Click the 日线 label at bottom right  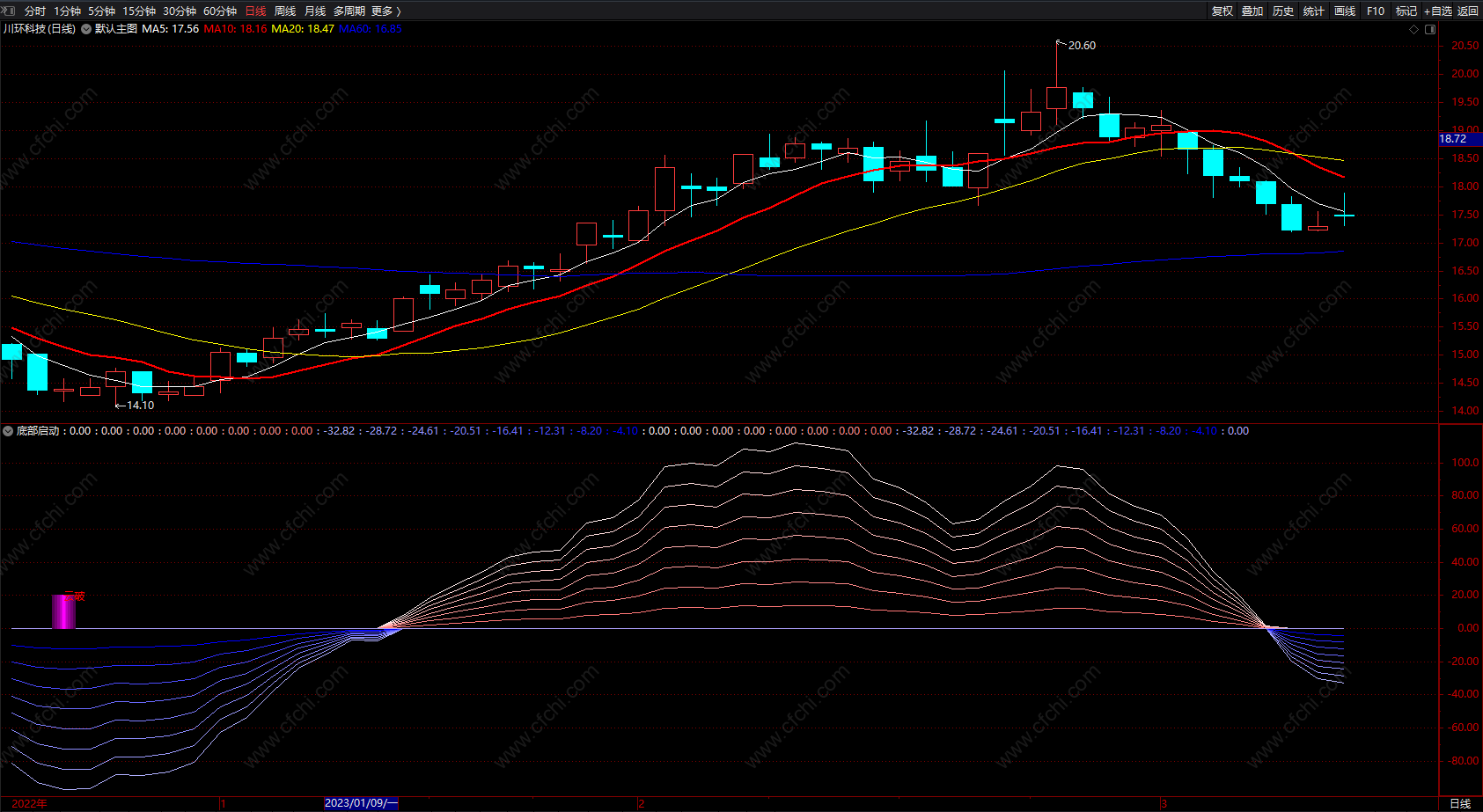1460,803
